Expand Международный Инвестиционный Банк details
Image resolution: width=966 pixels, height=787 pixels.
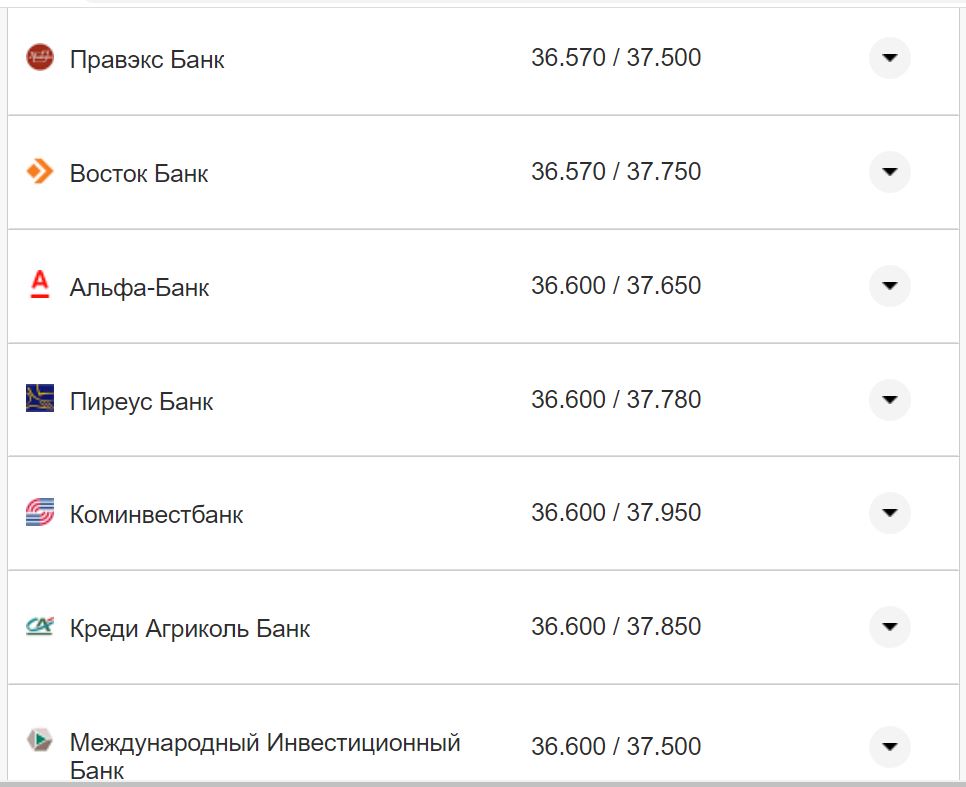tap(888, 746)
